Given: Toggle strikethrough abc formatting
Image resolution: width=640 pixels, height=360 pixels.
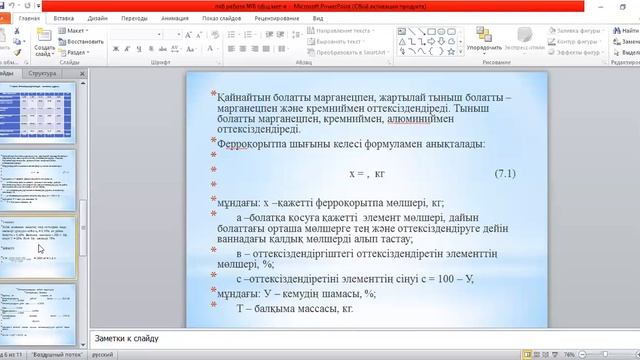Looking at the screenshot, I should point(162,49).
